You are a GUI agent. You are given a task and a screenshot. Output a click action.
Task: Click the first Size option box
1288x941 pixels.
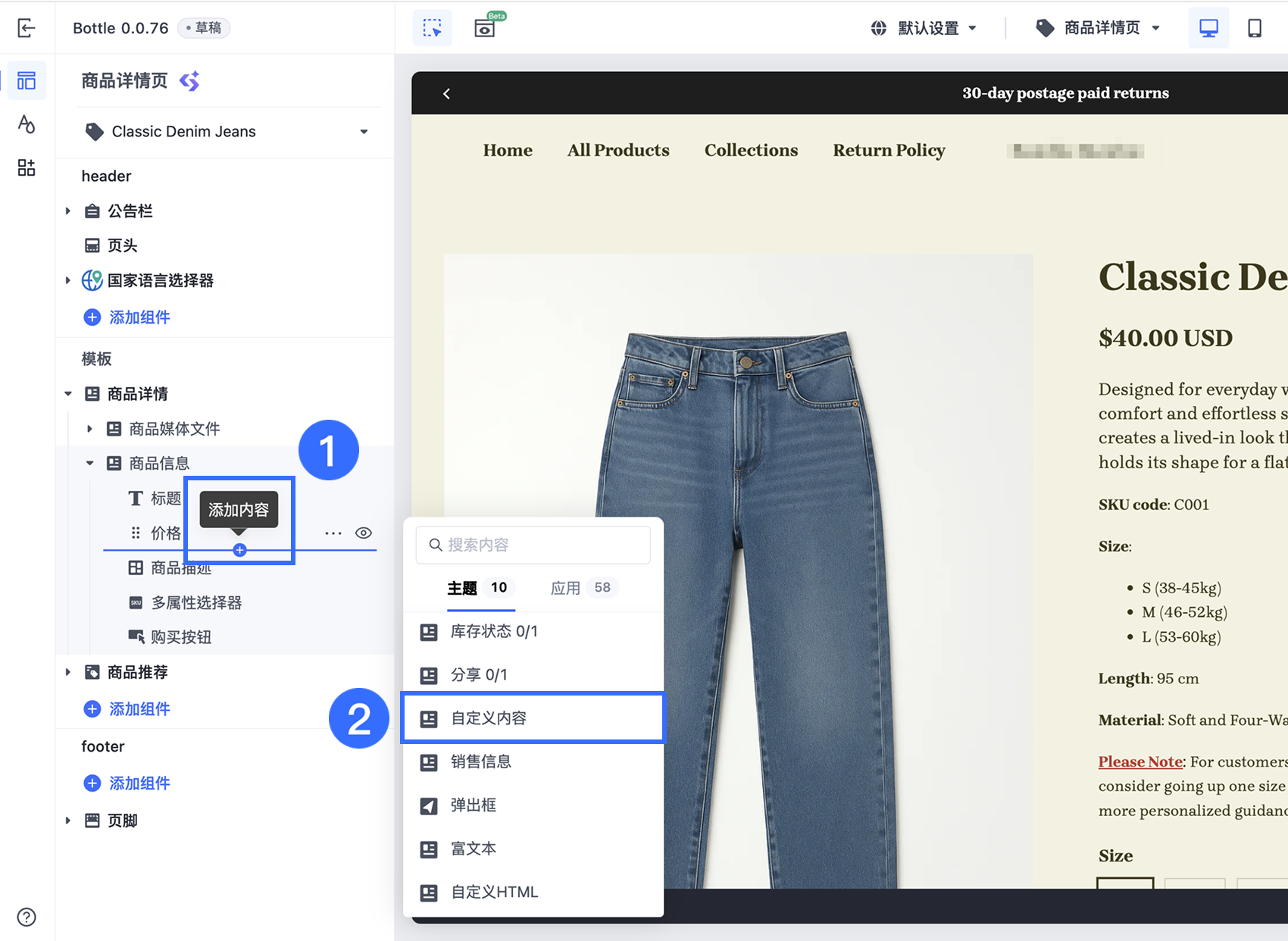(1125, 883)
